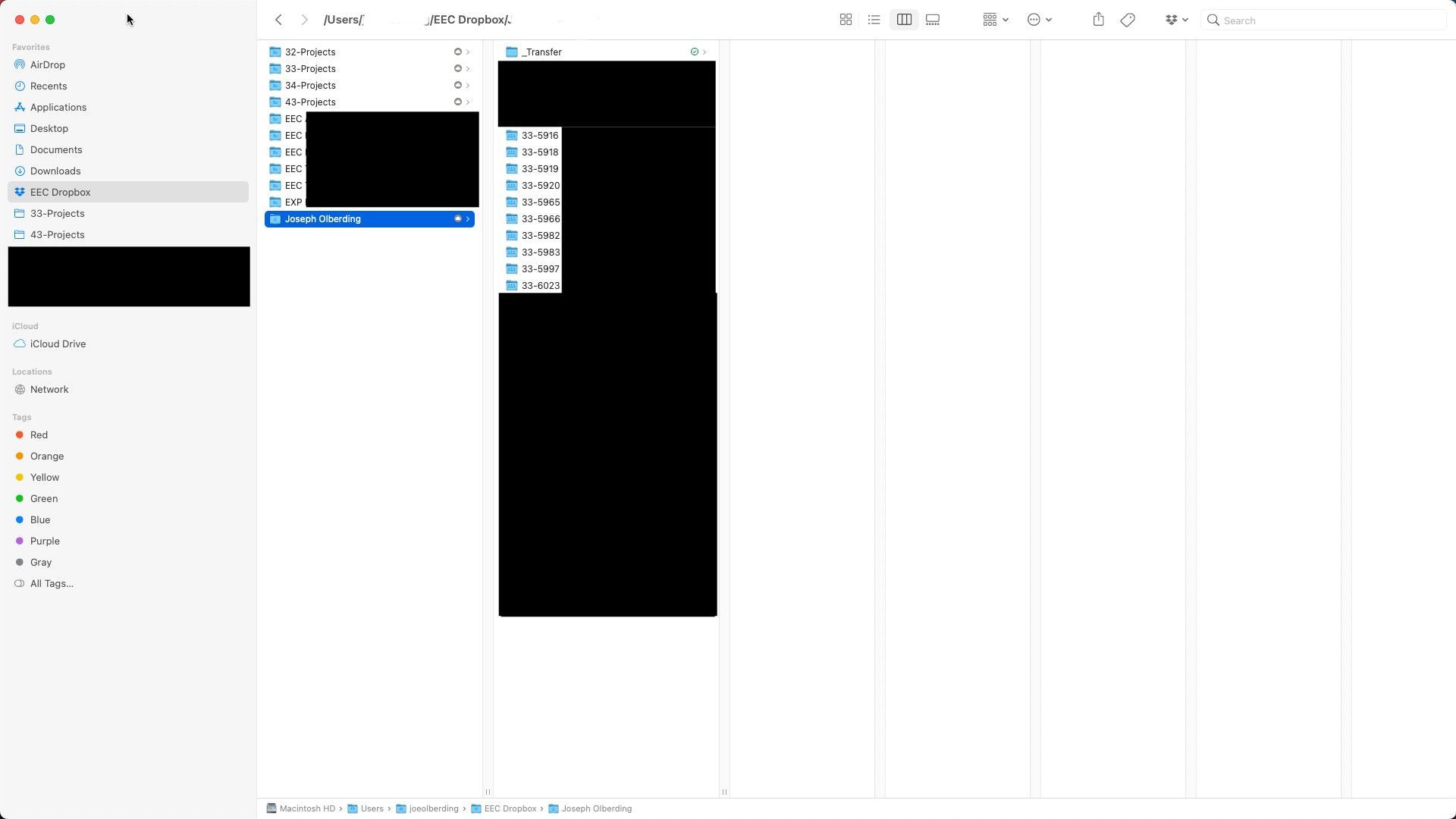Switch to list view
This screenshot has height=819, width=1456.
(874, 20)
